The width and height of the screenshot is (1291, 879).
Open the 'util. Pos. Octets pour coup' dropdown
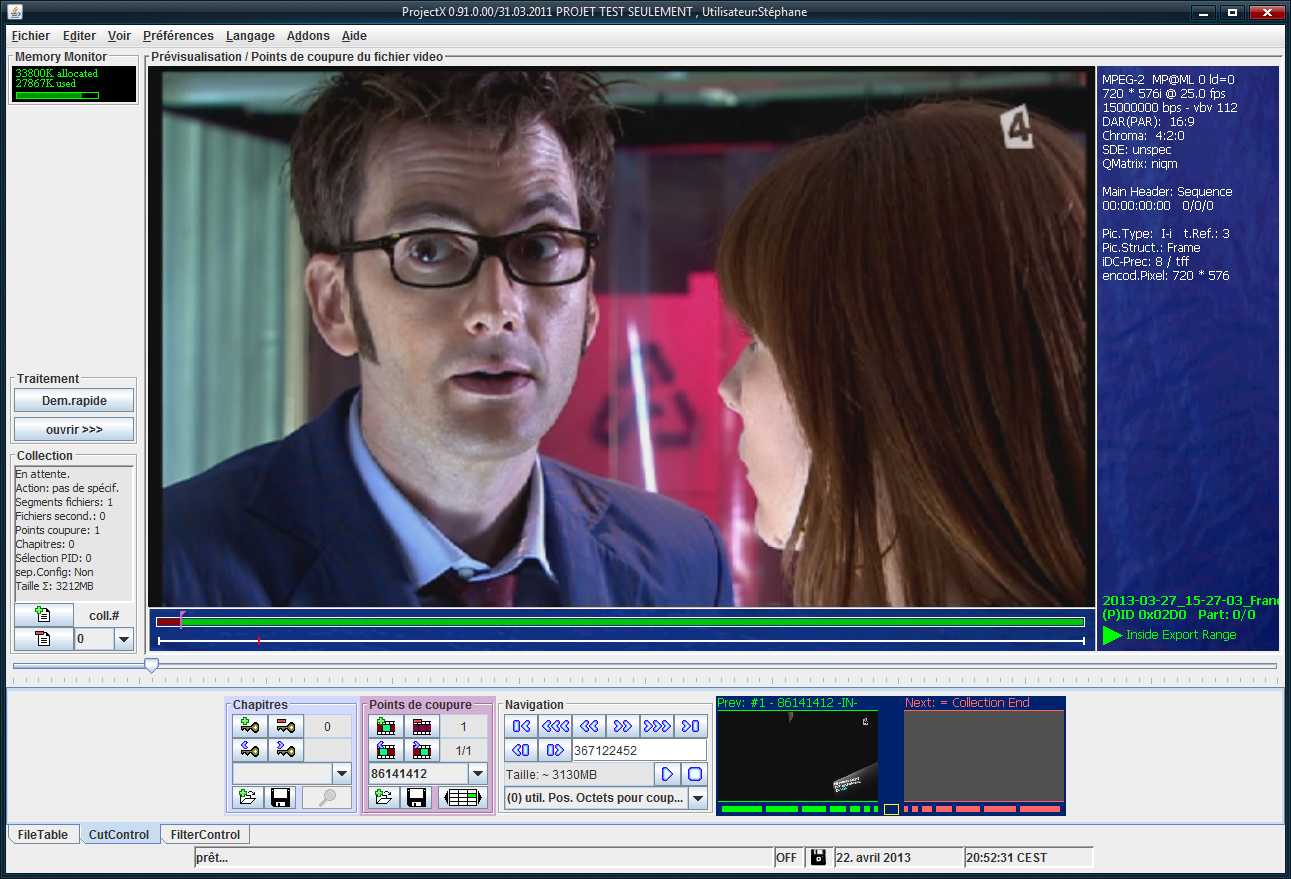click(x=698, y=798)
